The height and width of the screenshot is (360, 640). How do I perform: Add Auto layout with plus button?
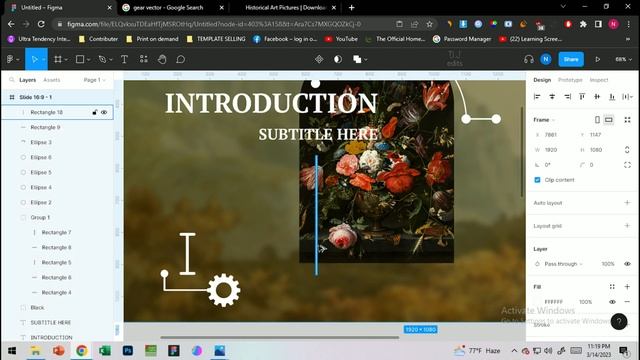pos(627,202)
